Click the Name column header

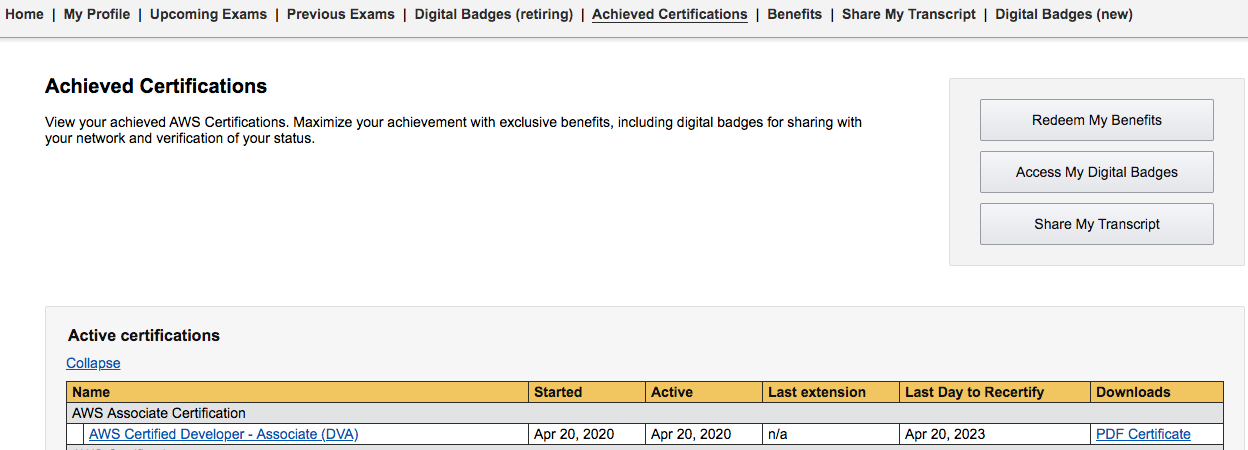point(298,392)
